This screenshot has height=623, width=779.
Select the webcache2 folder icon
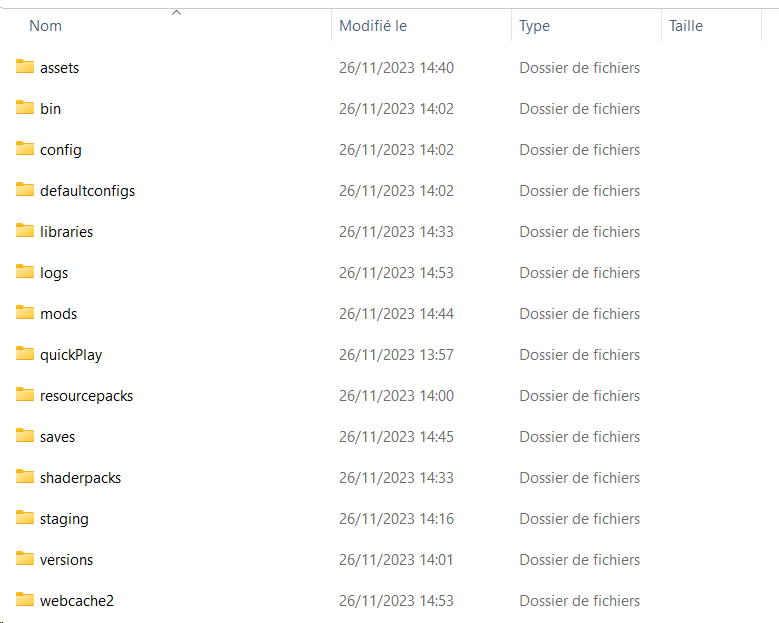point(25,600)
